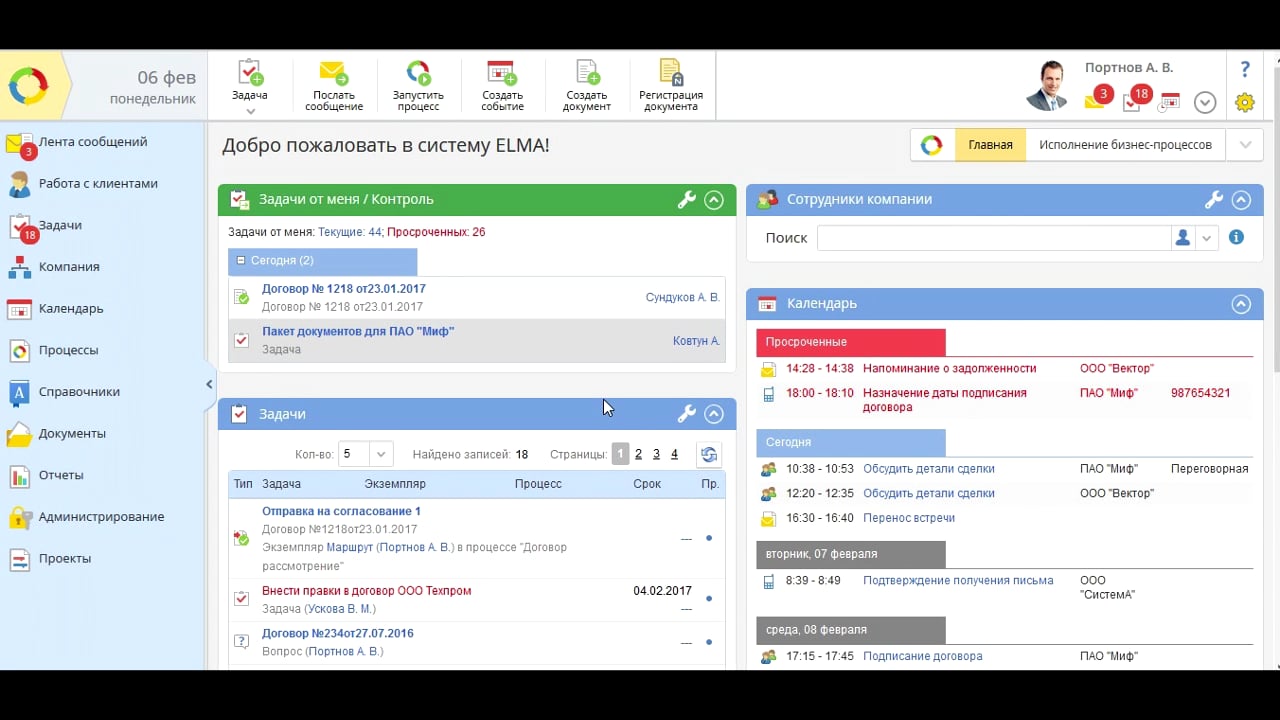Select the Главная tab
The height and width of the screenshot is (720, 1280).
pyautogui.click(x=990, y=145)
